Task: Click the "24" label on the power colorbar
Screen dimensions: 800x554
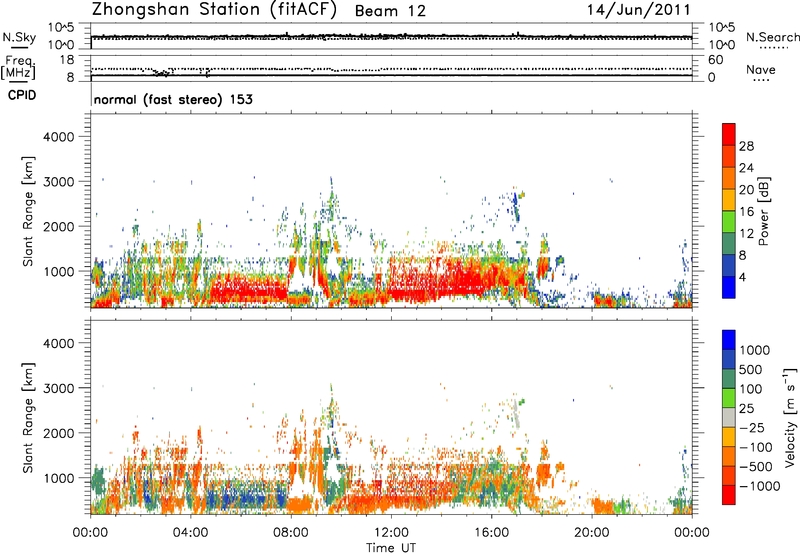Action: [746, 168]
